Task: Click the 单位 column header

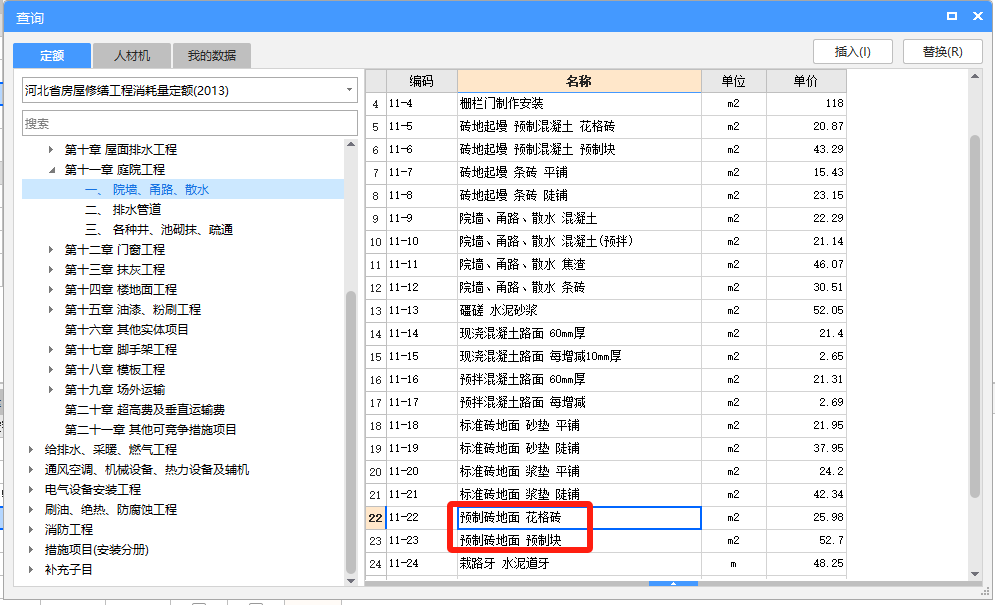Action: [734, 81]
